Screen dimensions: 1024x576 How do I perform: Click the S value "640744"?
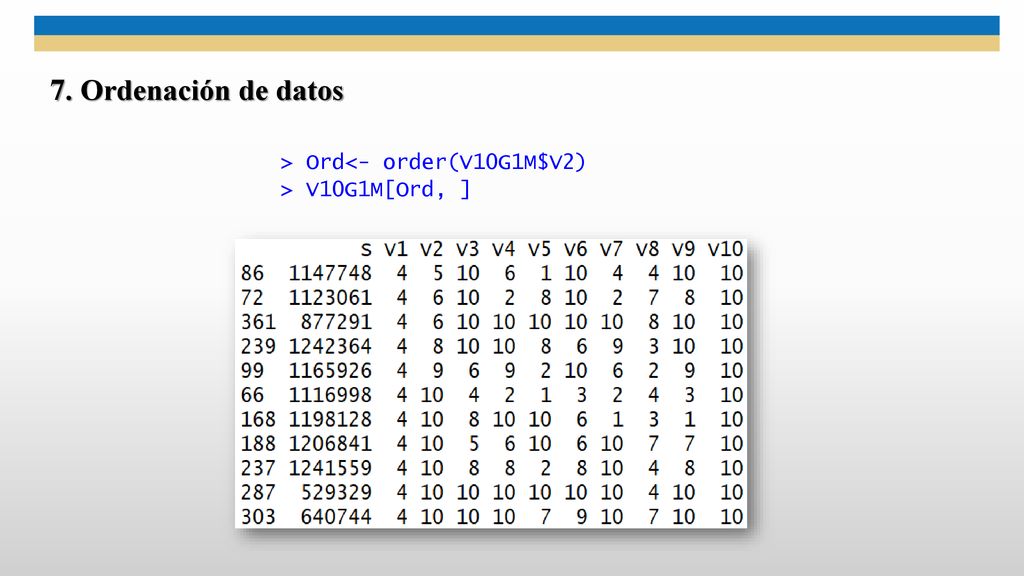[x=336, y=517]
